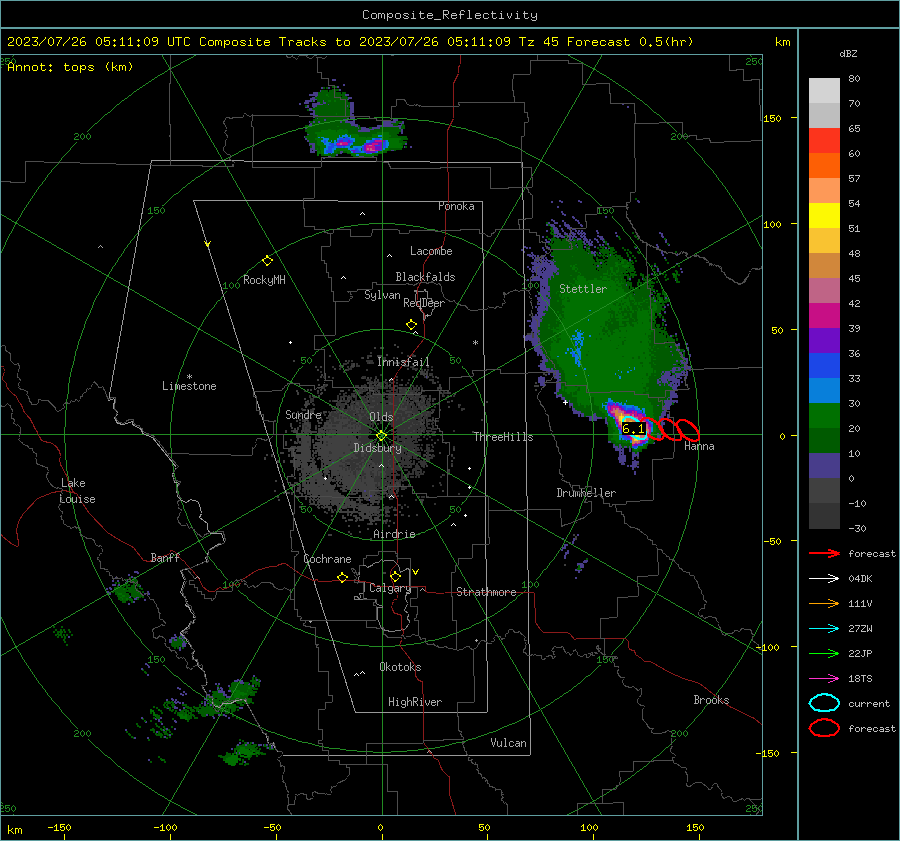This screenshot has height=841, width=900.
Task: Click the yellow diamond marker below Cochrane
Action: coord(342,577)
